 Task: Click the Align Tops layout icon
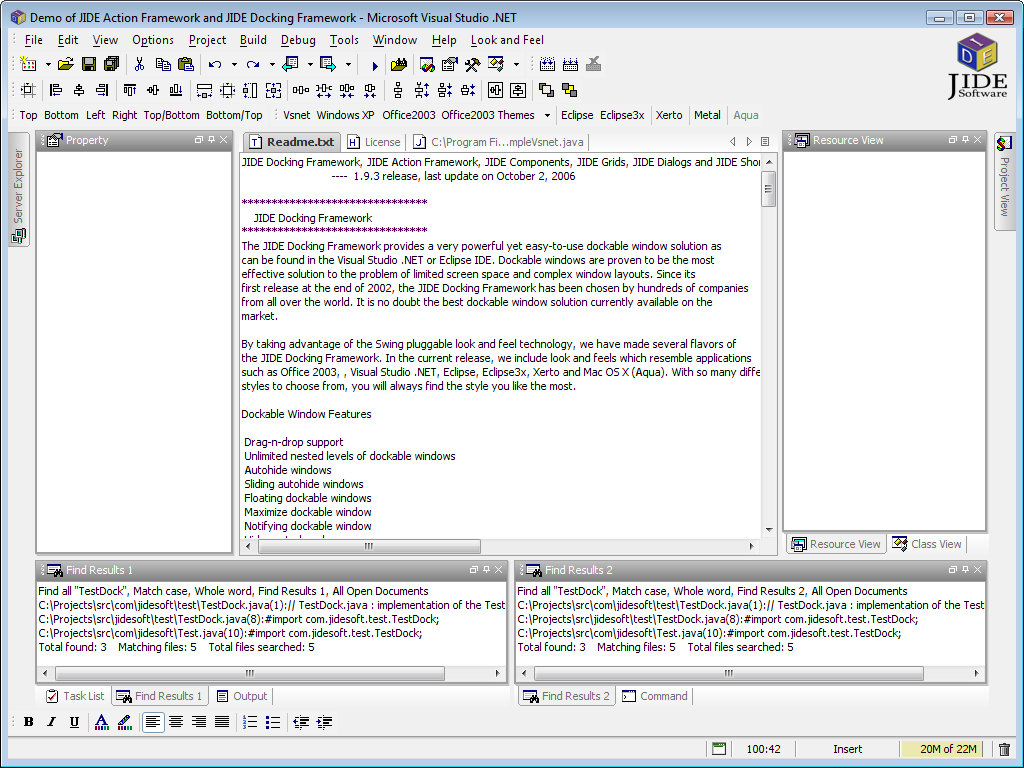[x=130, y=90]
